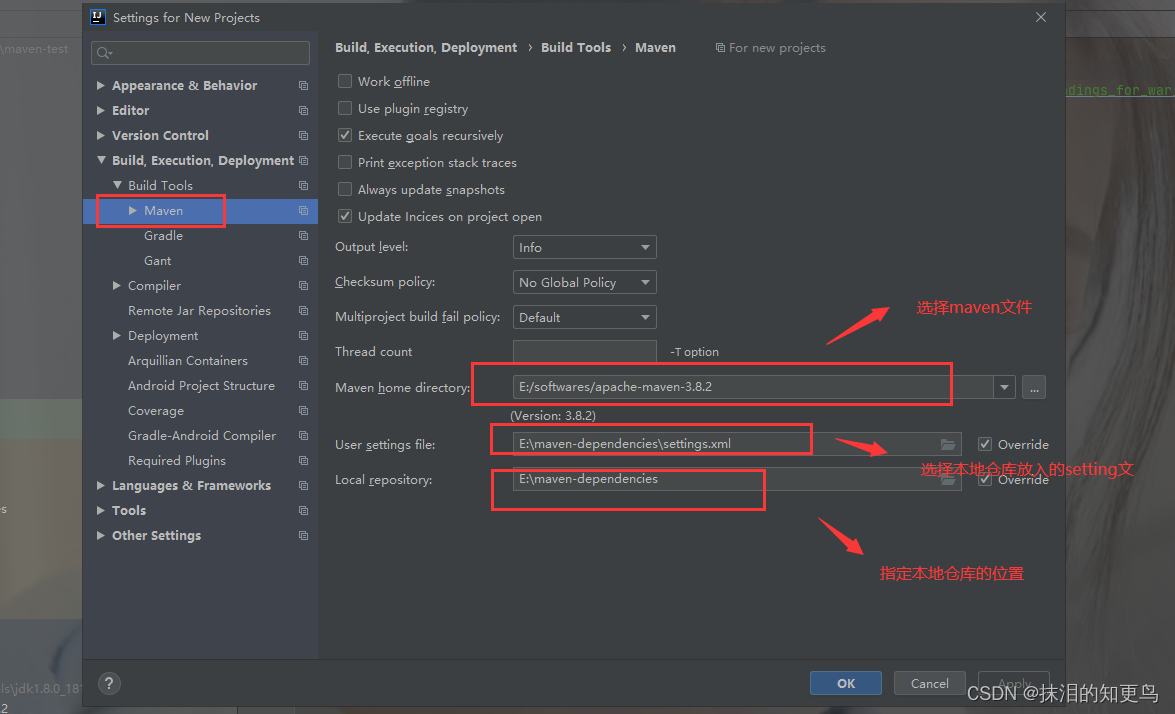Screen dimensions: 1175x714
Task: Open the Checksum policy dropdown
Action: click(x=585, y=282)
